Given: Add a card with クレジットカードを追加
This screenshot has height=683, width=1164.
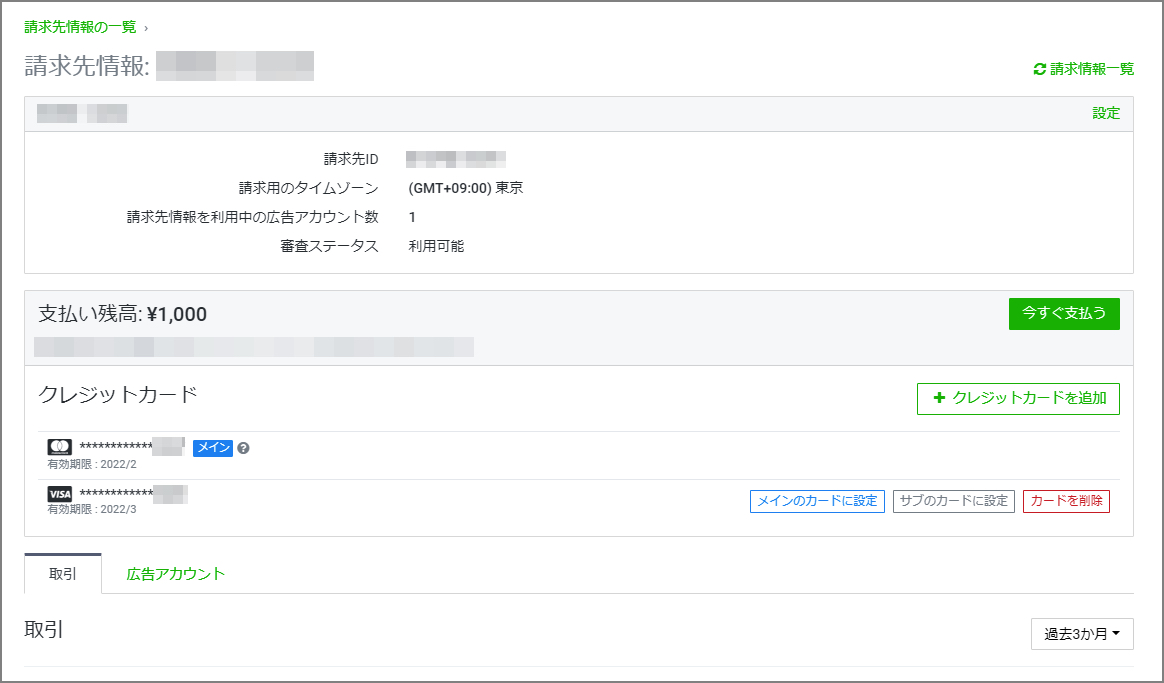Looking at the screenshot, I should tap(1018, 398).
